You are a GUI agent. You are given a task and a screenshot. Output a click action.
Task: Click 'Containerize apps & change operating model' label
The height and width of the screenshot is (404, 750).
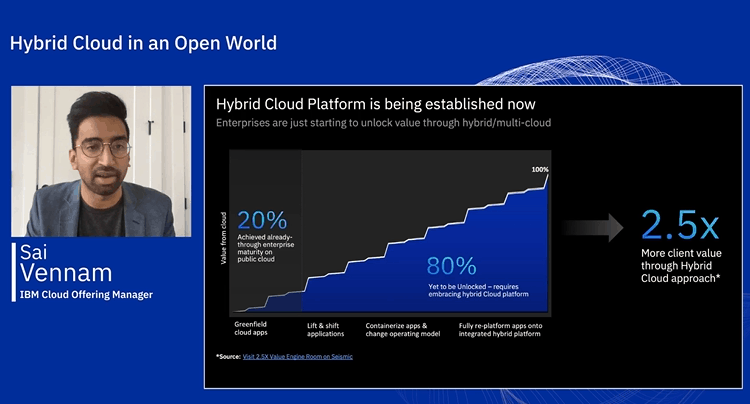[x=403, y=329]
